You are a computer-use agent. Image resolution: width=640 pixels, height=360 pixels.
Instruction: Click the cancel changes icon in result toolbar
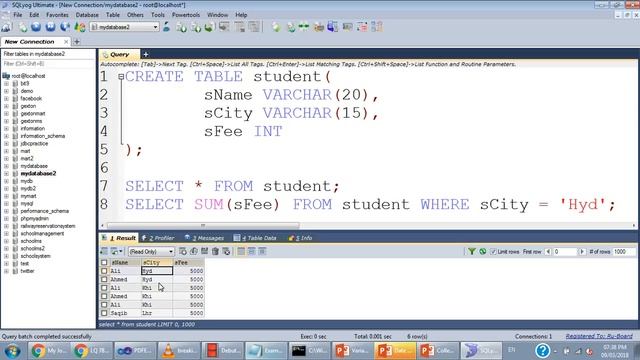[x=226, y=251]
